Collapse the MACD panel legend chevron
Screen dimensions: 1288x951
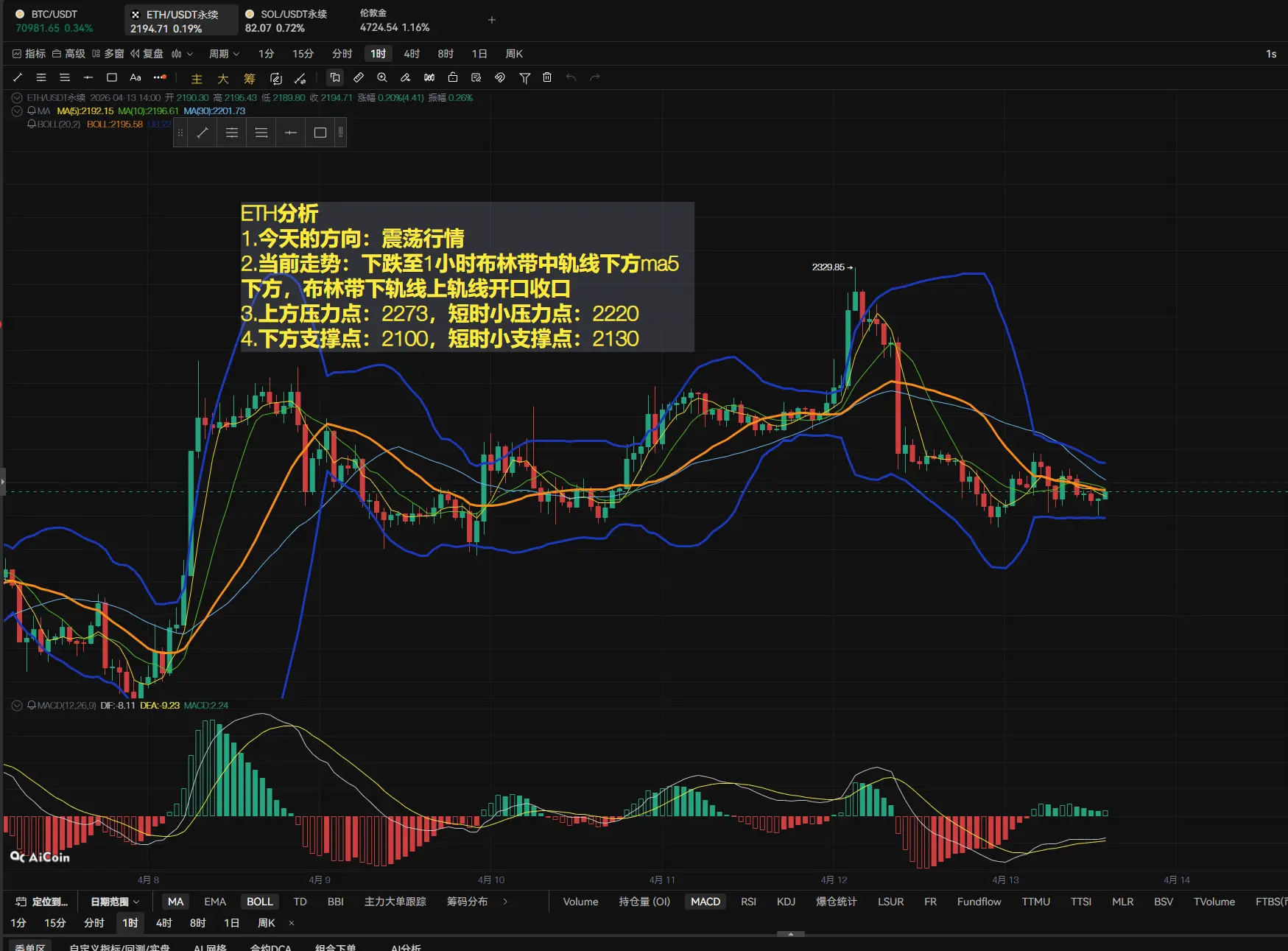pyautogui.click(x=17, y=706)
